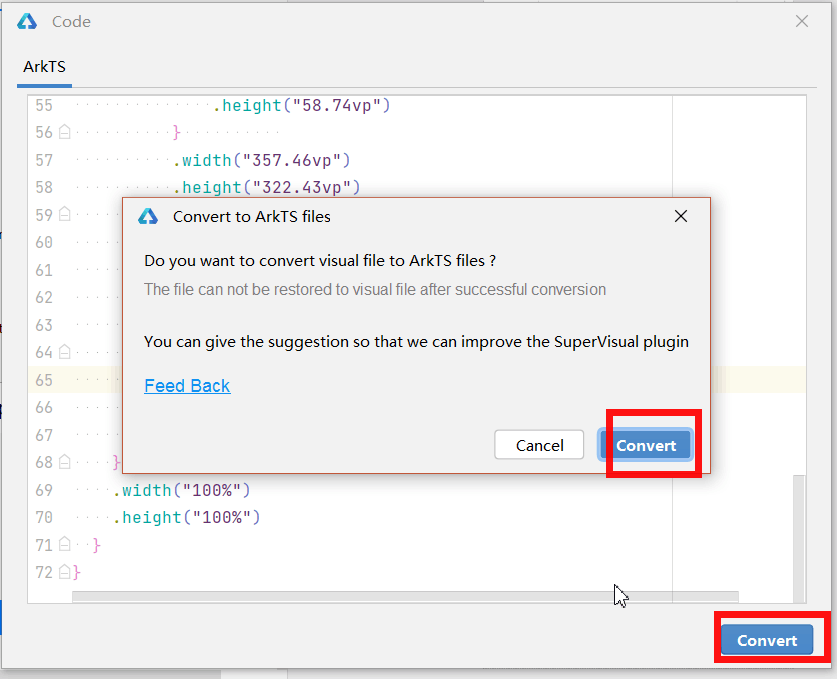The width and height of the screenshot is (837, 679).
Task: Click the DevEco icon in dialog title bar
Action: pos(148,216)
